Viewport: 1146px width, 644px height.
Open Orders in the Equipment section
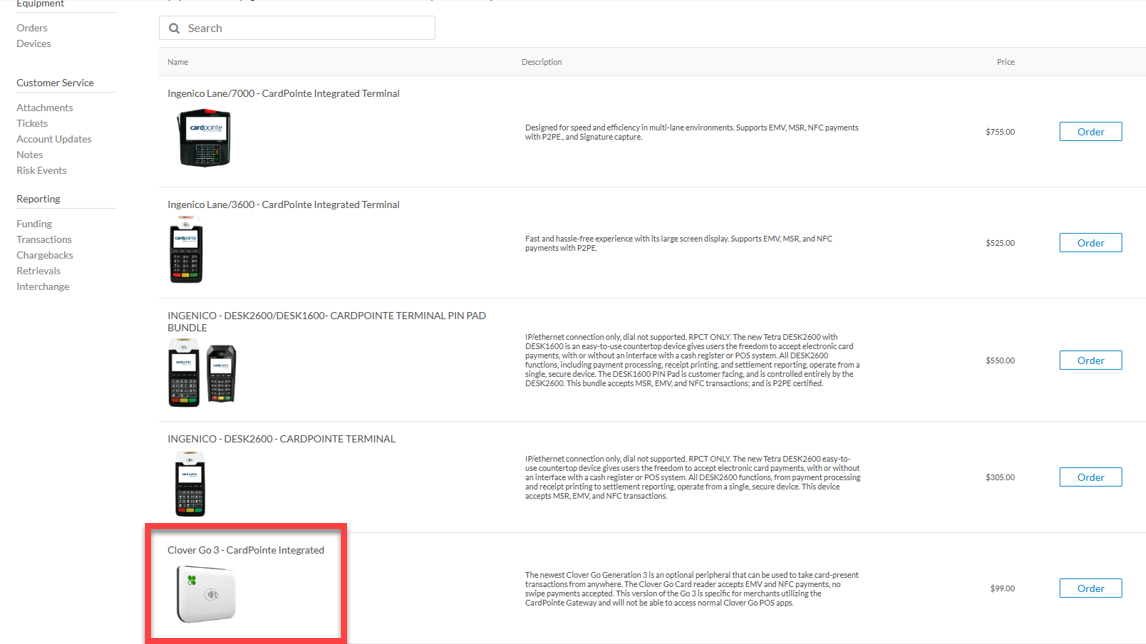tap(32, 28)
